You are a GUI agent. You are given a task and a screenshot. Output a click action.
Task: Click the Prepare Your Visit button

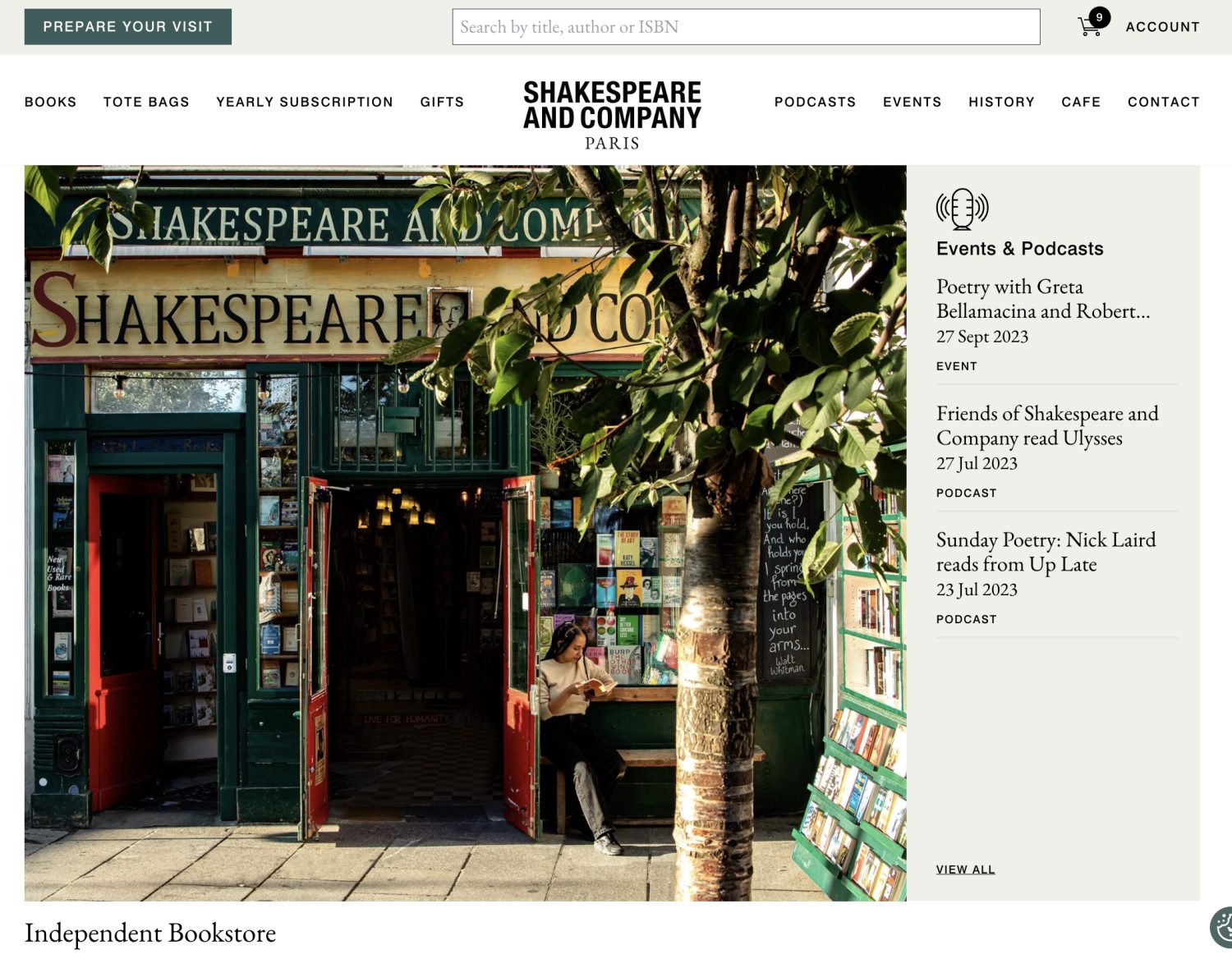coord(128,26)
